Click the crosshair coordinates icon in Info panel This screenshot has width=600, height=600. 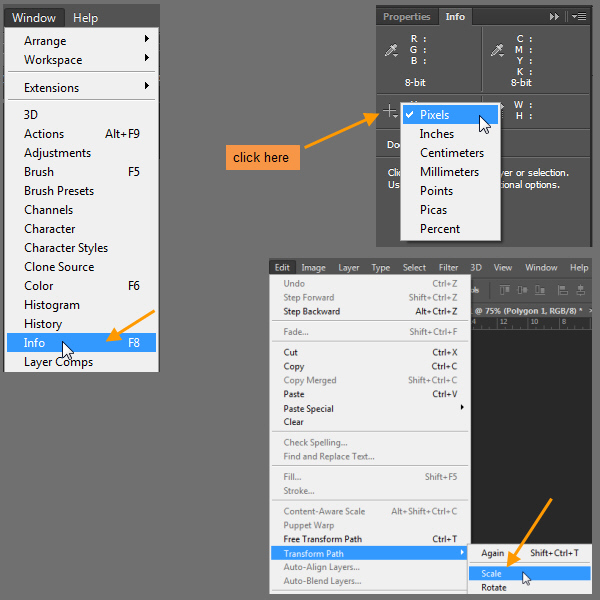pyautogui.click(x=390, y=112)
